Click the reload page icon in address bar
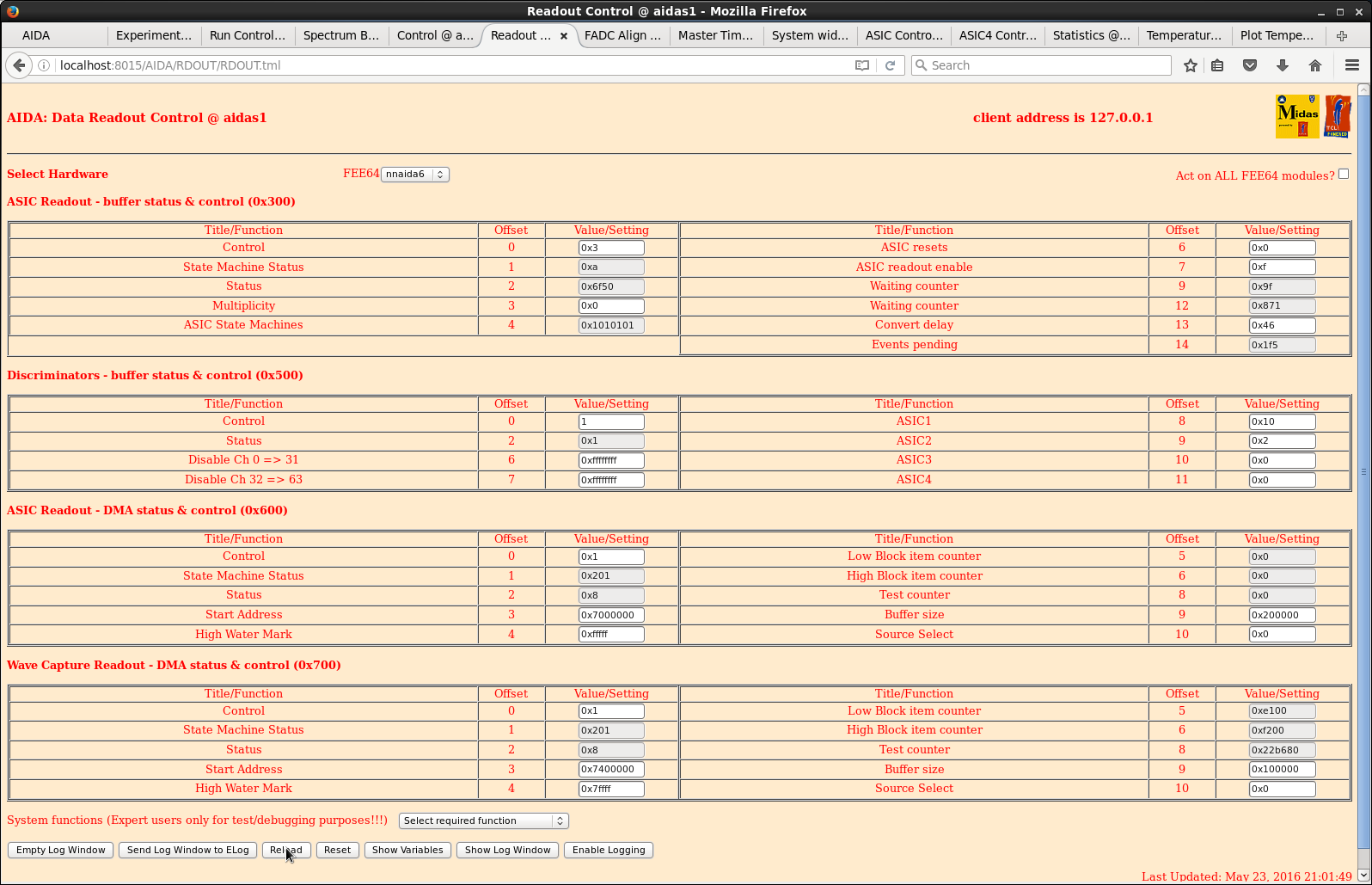The image size is (1372, 885). [890, 65]
